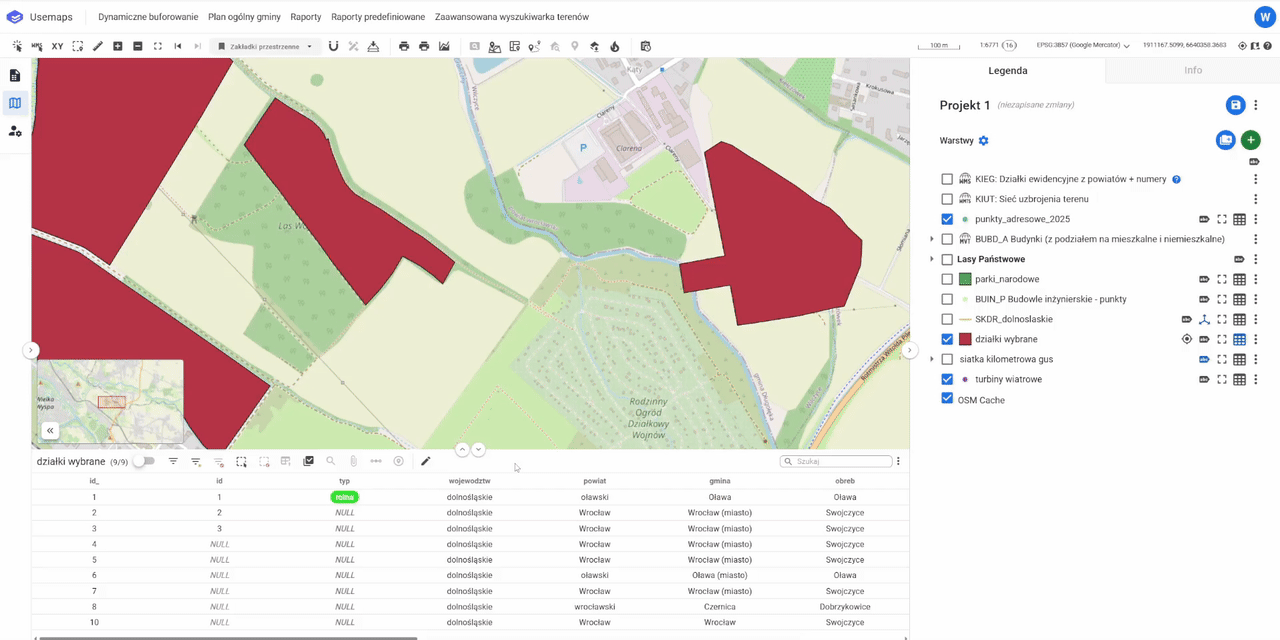This screenshot has height=640, width=1280.
Task: Open the EPSG:3857 coordinate system dropdown
Action: (x=1083, y=46)
